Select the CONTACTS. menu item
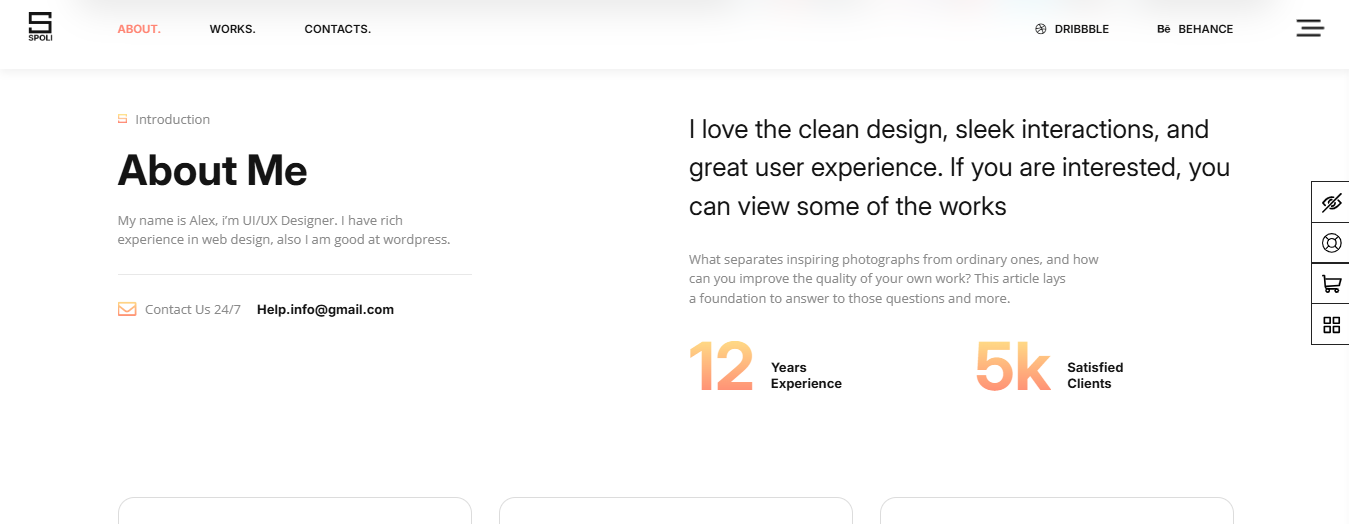The height and width of the screenshot is (524, 1349). pyautogui.click(x=338, y=29)
